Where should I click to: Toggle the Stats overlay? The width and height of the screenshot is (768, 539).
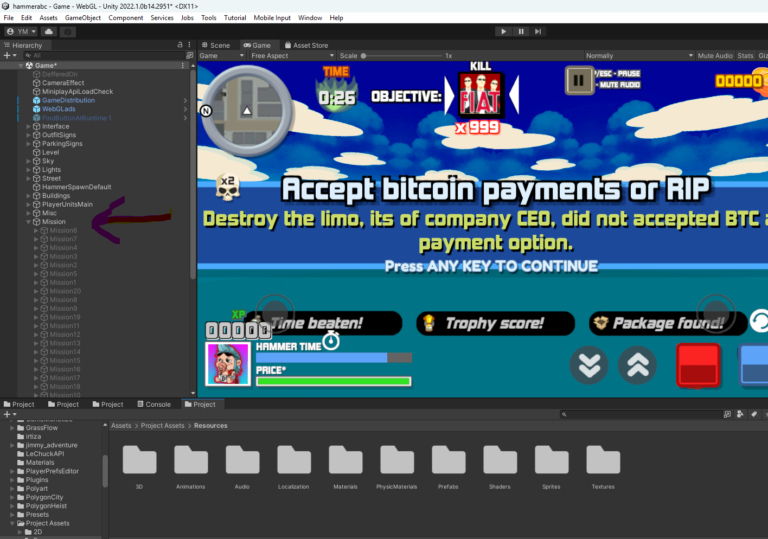point(745,55)
